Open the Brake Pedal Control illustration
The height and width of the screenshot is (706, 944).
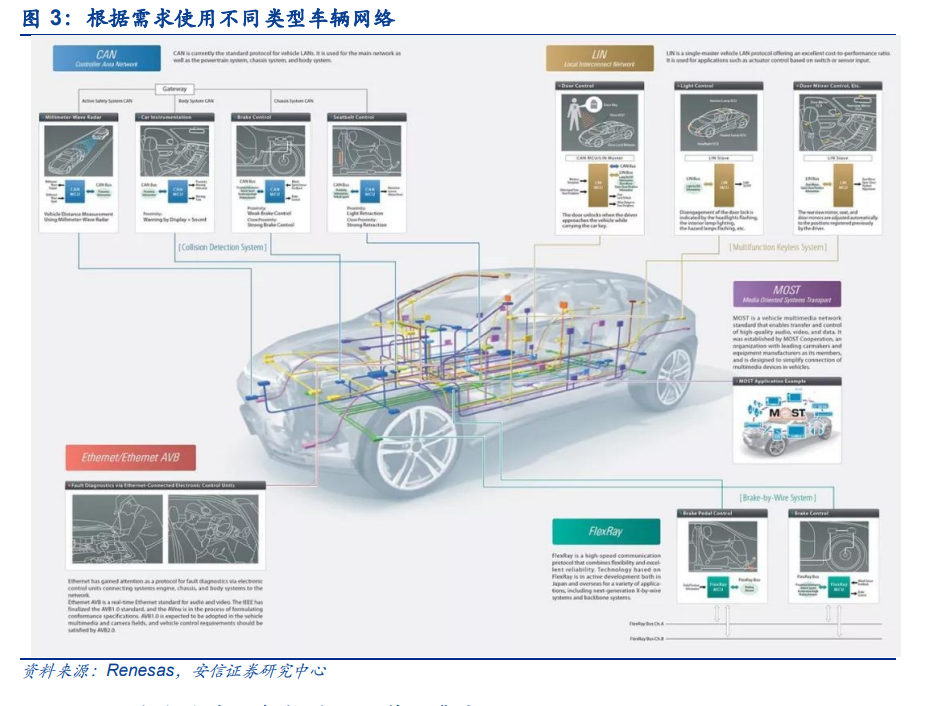722,548
